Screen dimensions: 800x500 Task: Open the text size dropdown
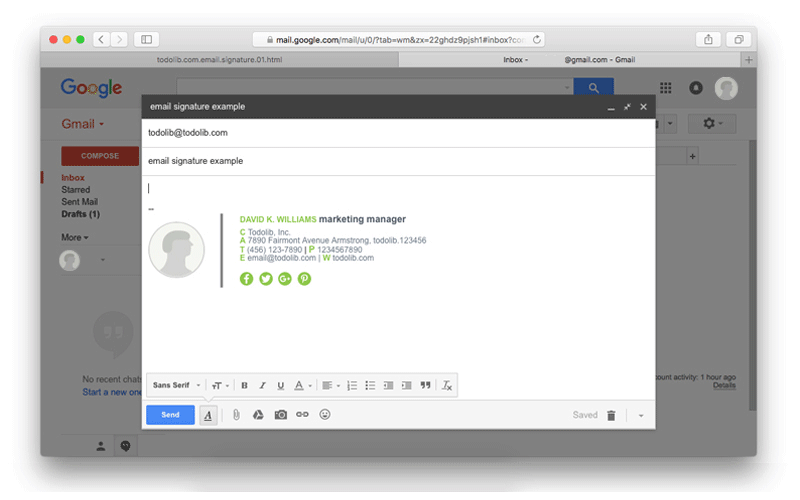tap(220, 386)
